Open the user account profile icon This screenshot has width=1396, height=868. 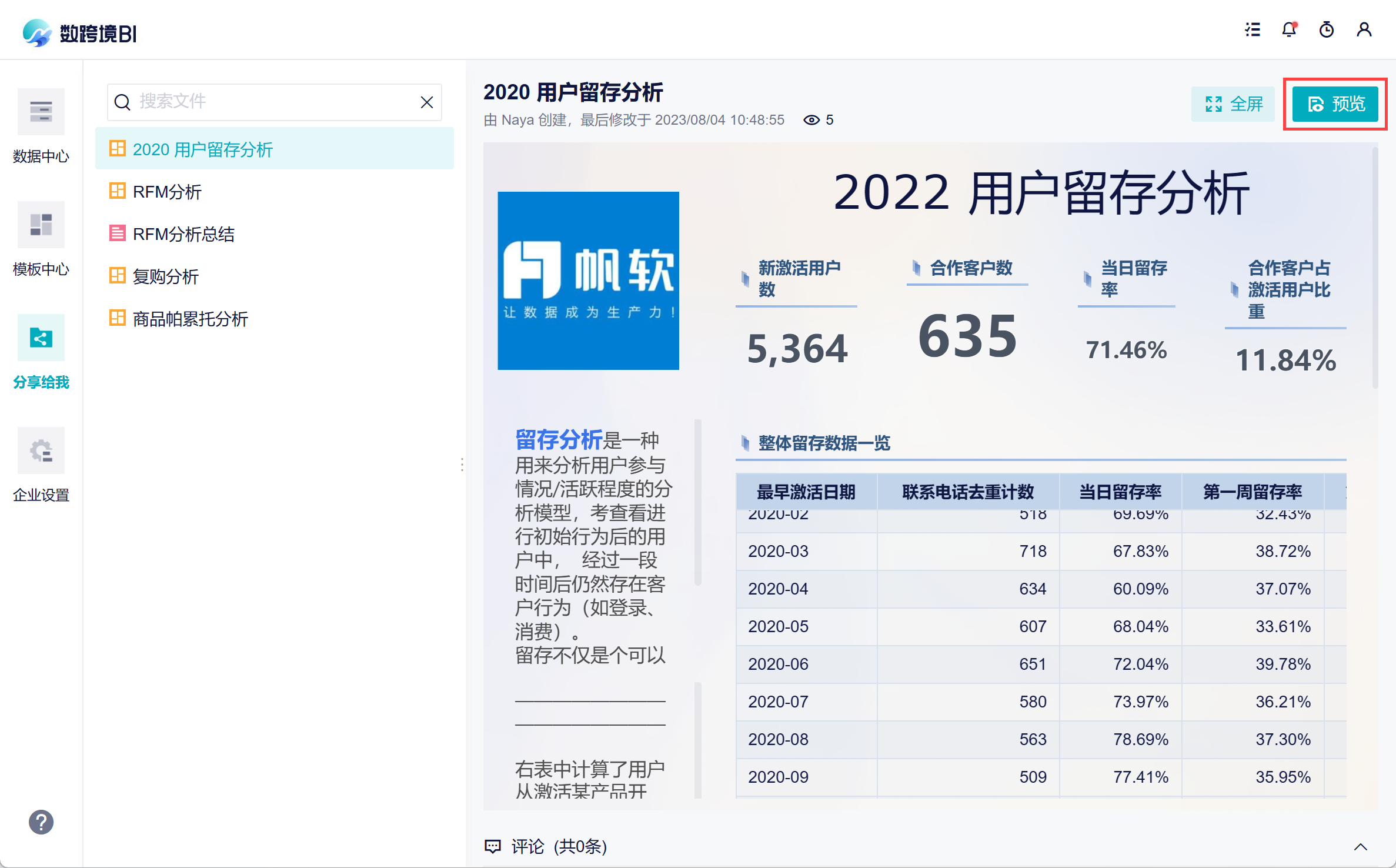click(1364, 30)
